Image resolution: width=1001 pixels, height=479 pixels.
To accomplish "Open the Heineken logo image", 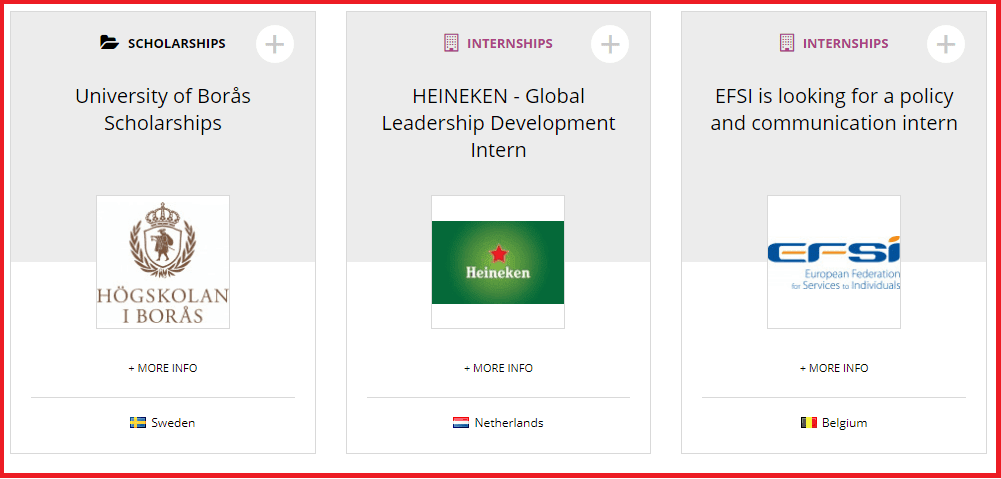I will pyautogui.click(x=498, y=262).
